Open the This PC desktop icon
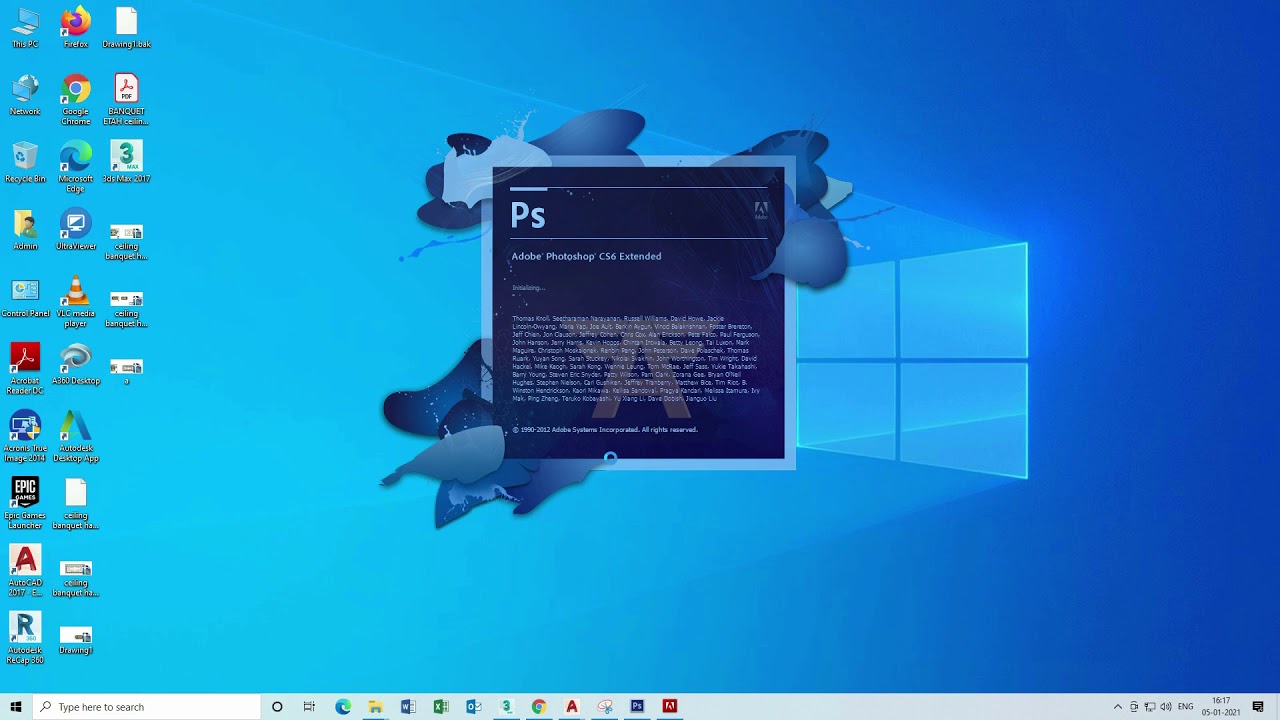 coord(25,28)
